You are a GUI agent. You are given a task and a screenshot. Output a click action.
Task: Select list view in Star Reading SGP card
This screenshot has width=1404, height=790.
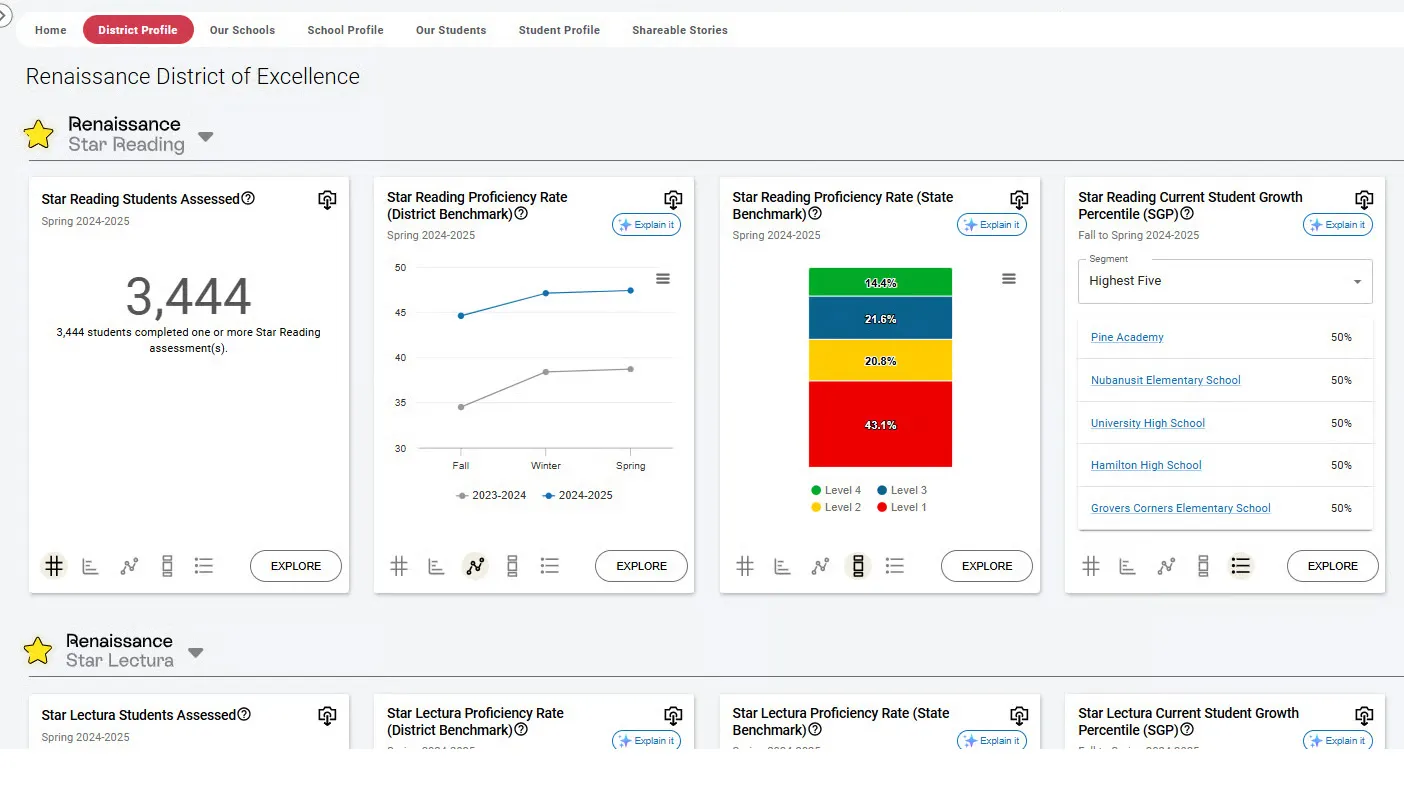pyautogui.click(x=1240, y=566)
